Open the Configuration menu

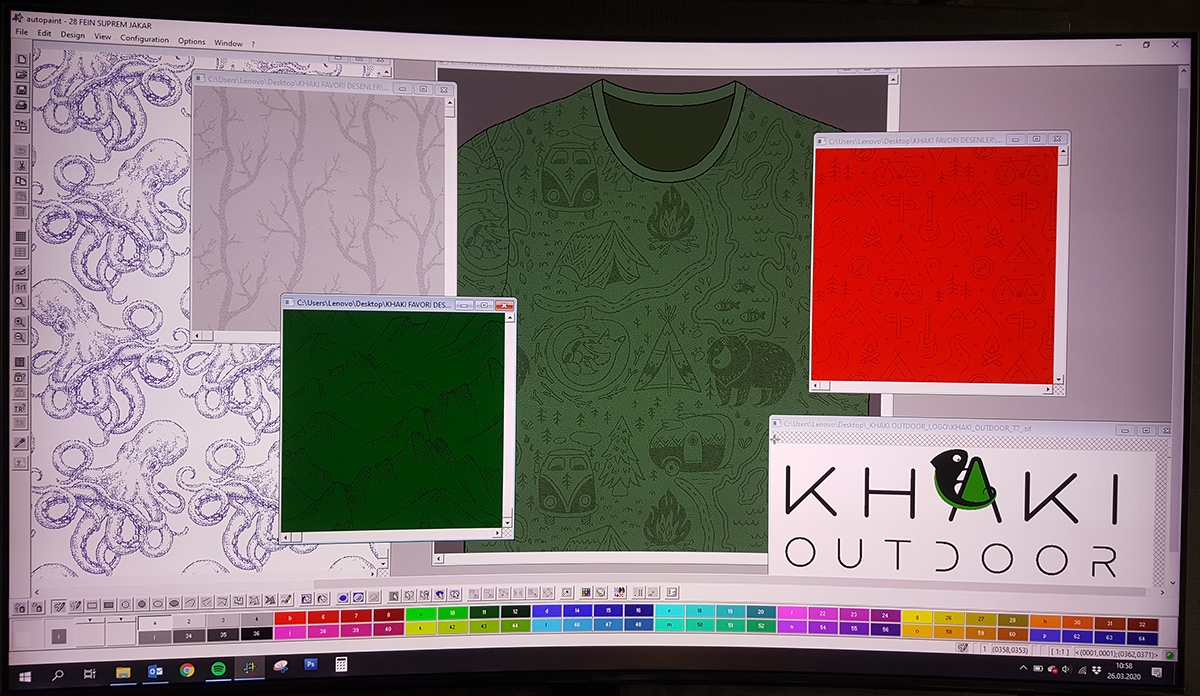(145, 39)
